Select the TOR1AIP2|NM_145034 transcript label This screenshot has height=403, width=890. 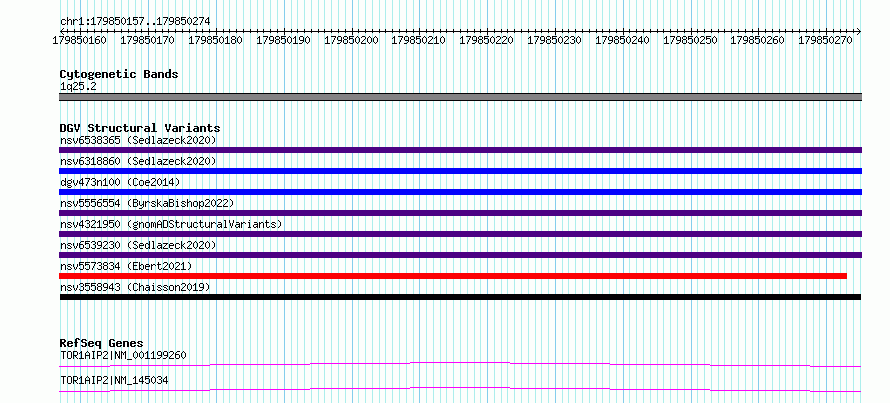(114, 380)
